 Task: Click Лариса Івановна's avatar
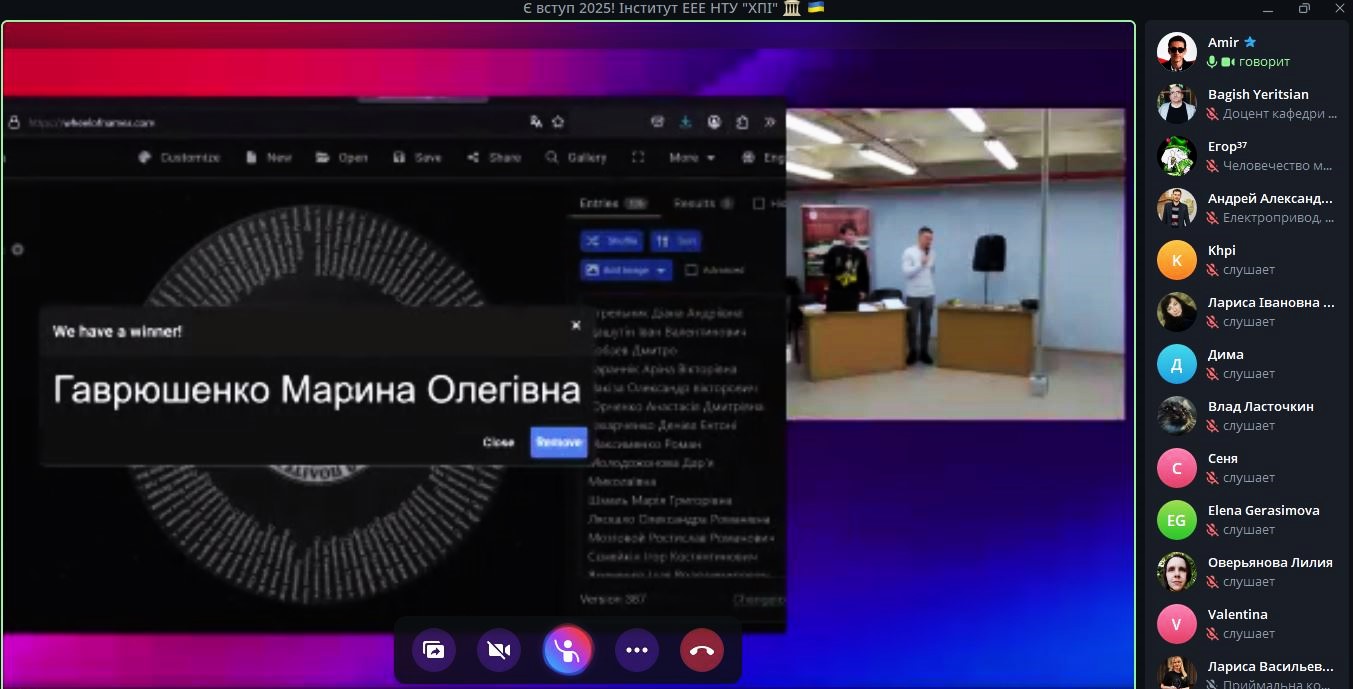coord(1177,312)
